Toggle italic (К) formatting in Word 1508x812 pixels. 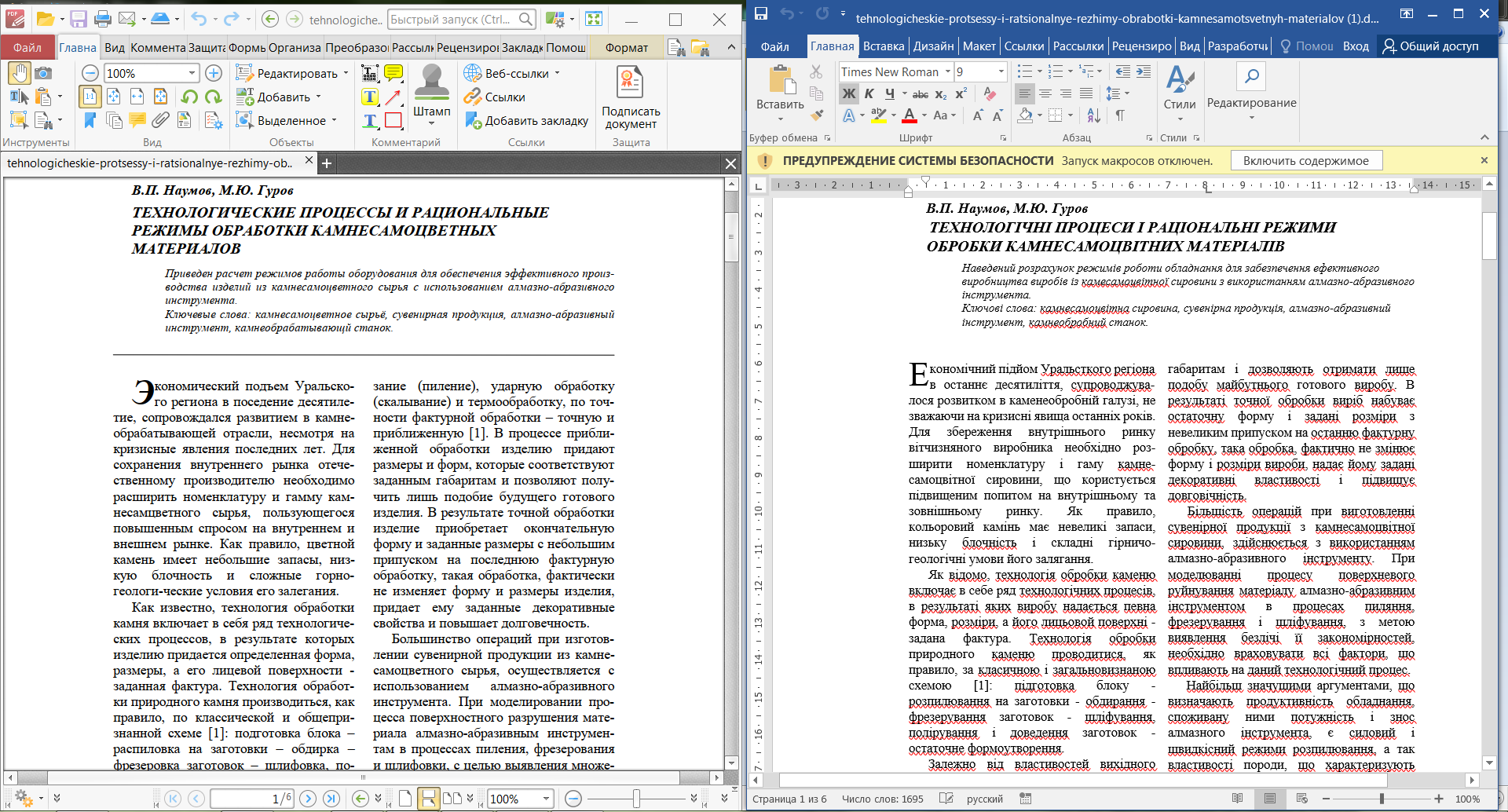click(x=869, y=93)
